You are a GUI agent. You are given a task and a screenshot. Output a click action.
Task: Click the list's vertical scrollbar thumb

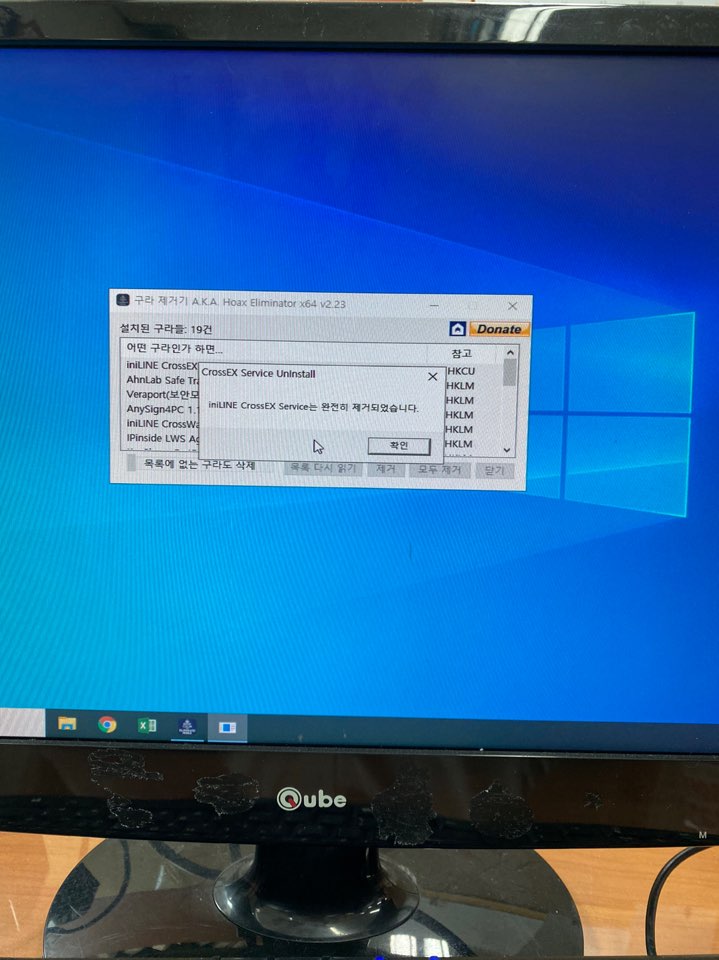509,373
